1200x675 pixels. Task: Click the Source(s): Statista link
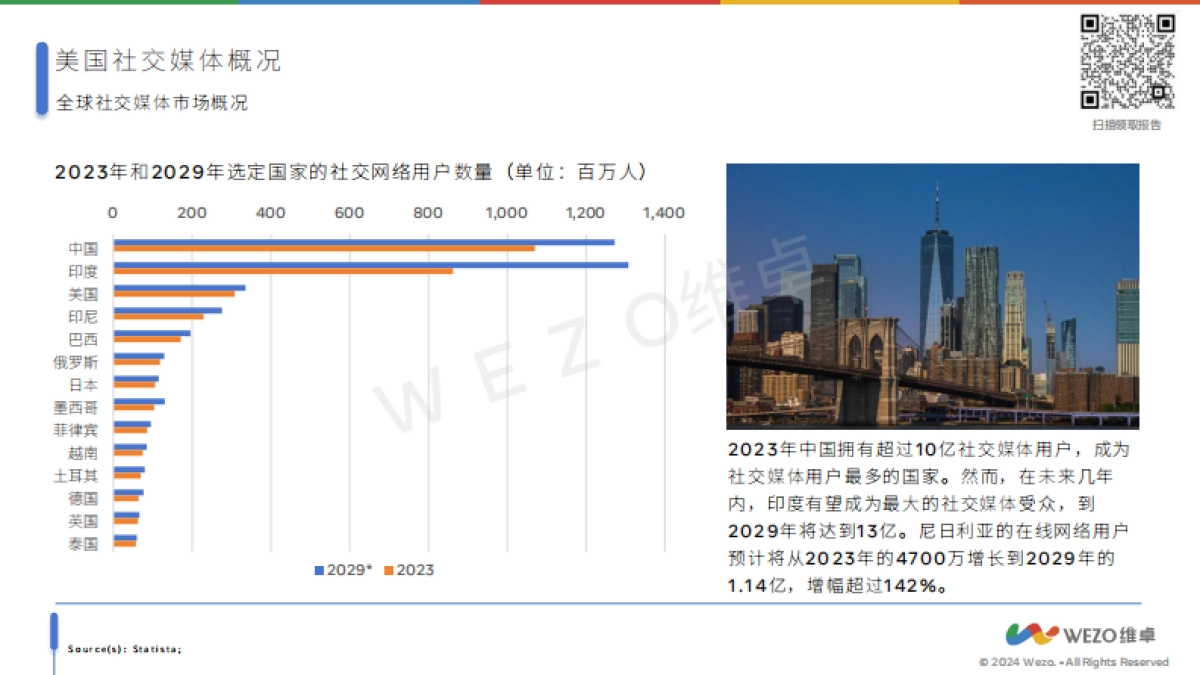pyautogui.click(x=123, y=648)
